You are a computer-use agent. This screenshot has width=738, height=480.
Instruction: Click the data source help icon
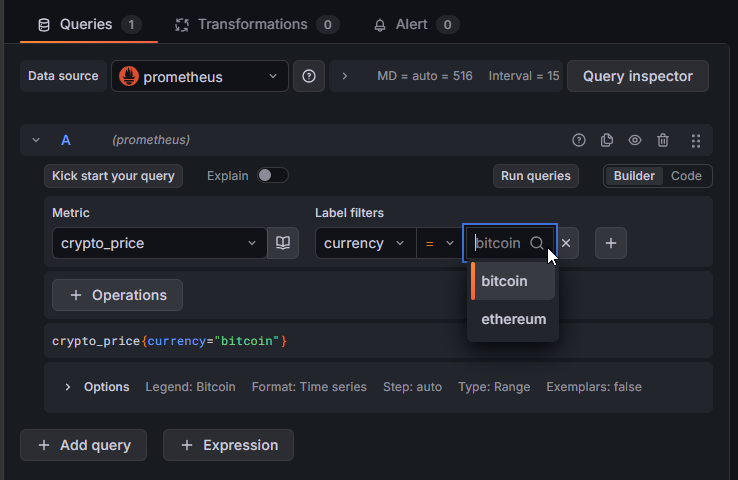(x=309, y=76)
